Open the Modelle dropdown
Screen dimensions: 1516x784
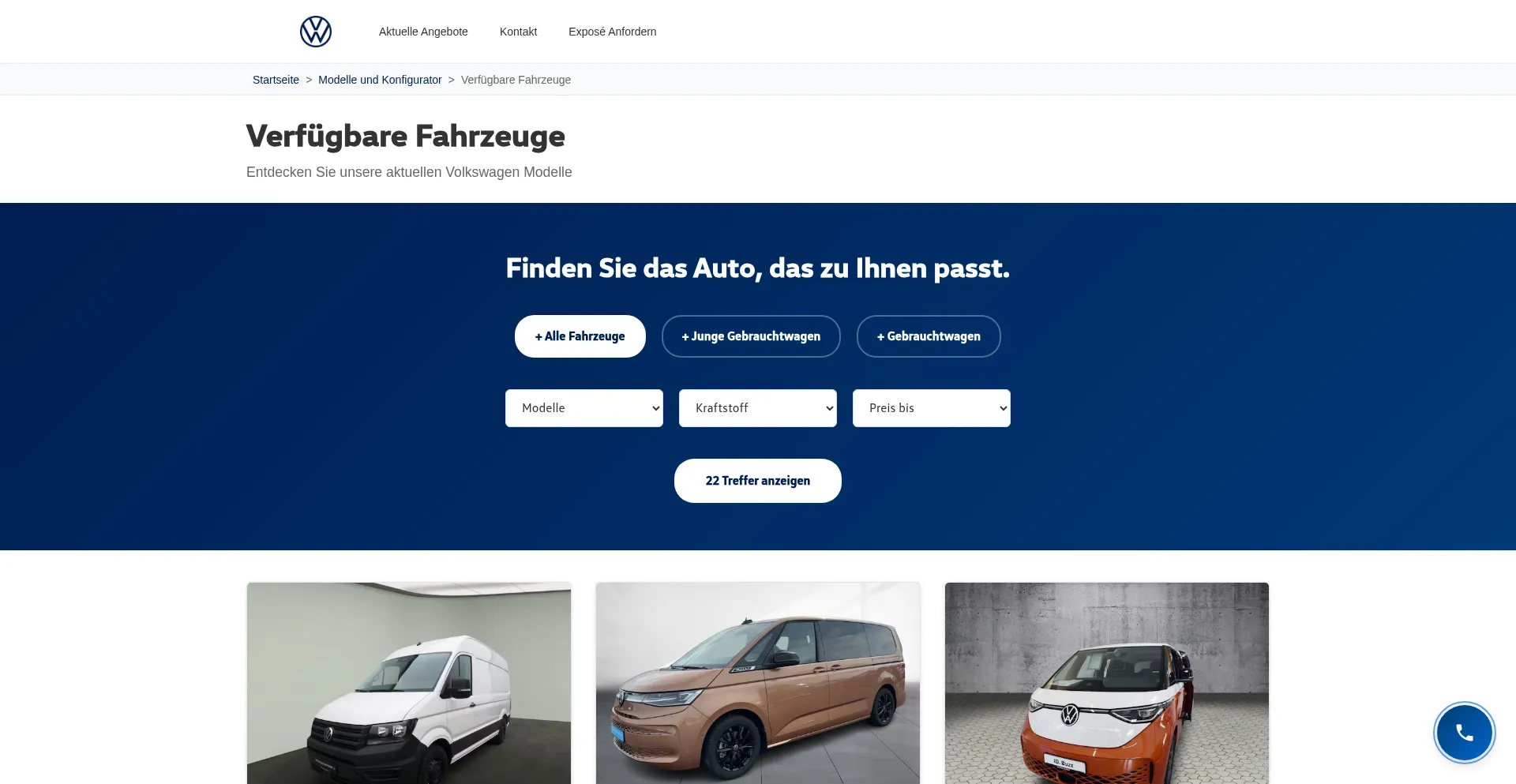584,408
